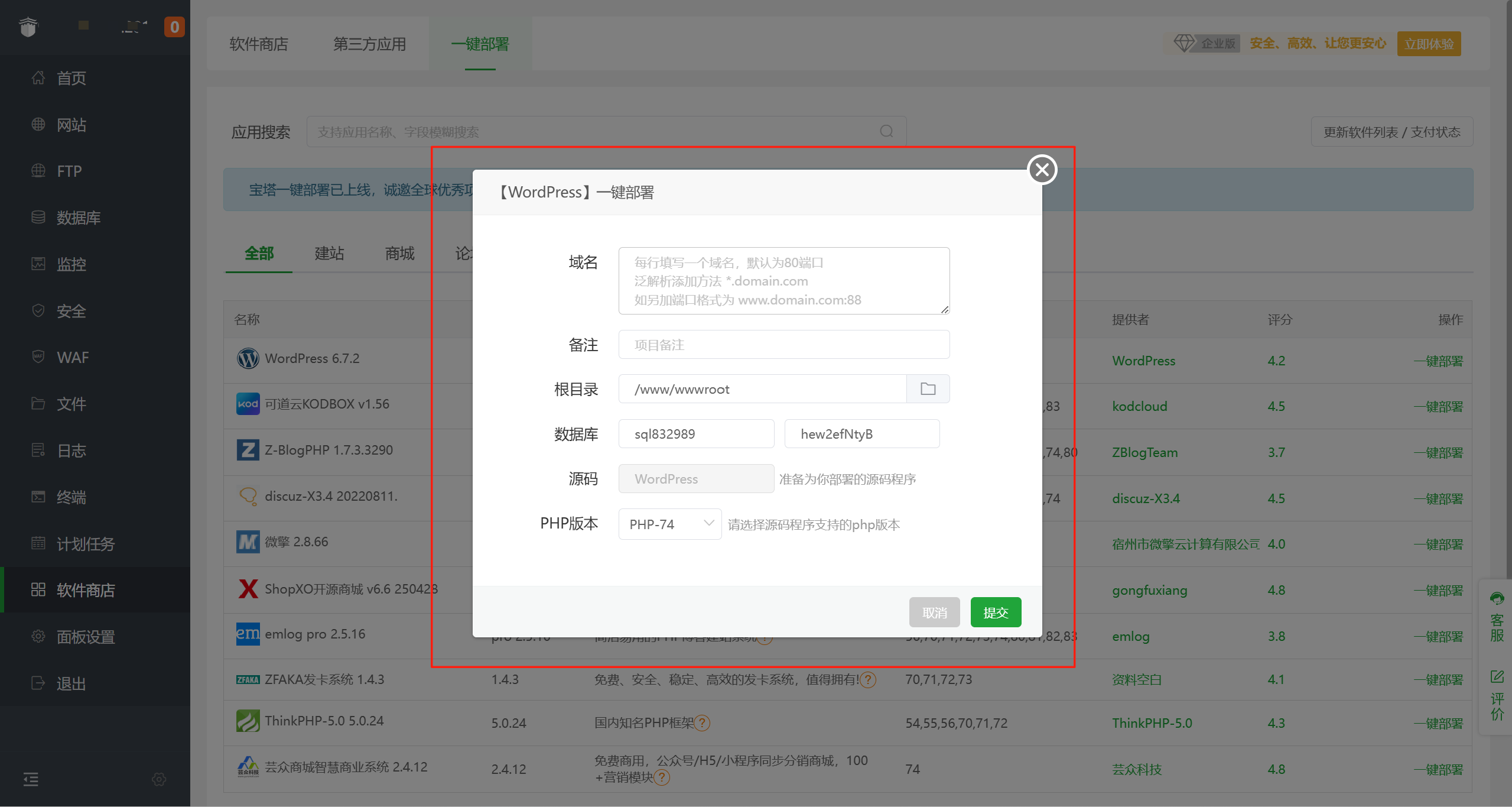Click the 立即体验 enterprise button

1429,44
